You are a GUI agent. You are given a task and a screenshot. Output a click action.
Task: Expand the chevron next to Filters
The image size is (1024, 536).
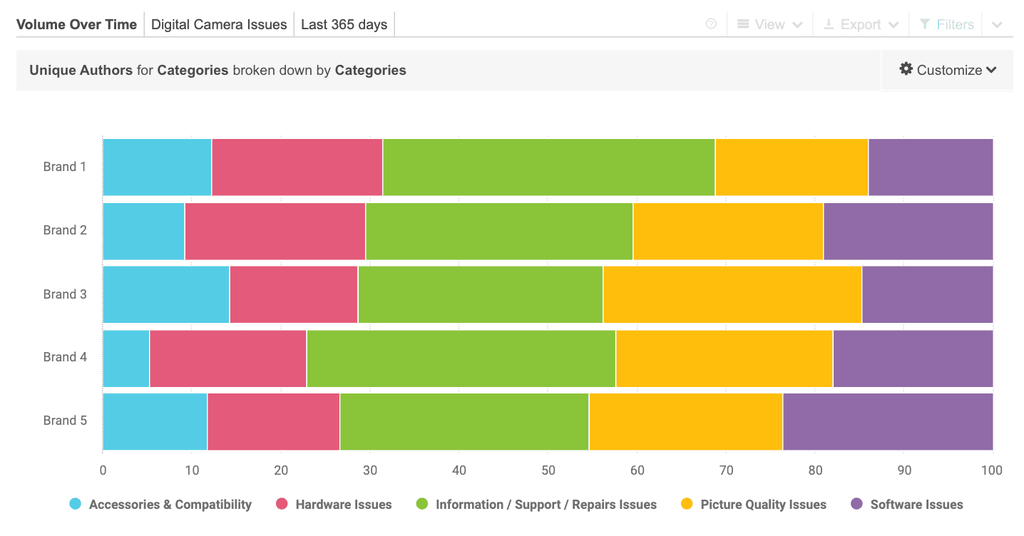click(x=997, y=25)
